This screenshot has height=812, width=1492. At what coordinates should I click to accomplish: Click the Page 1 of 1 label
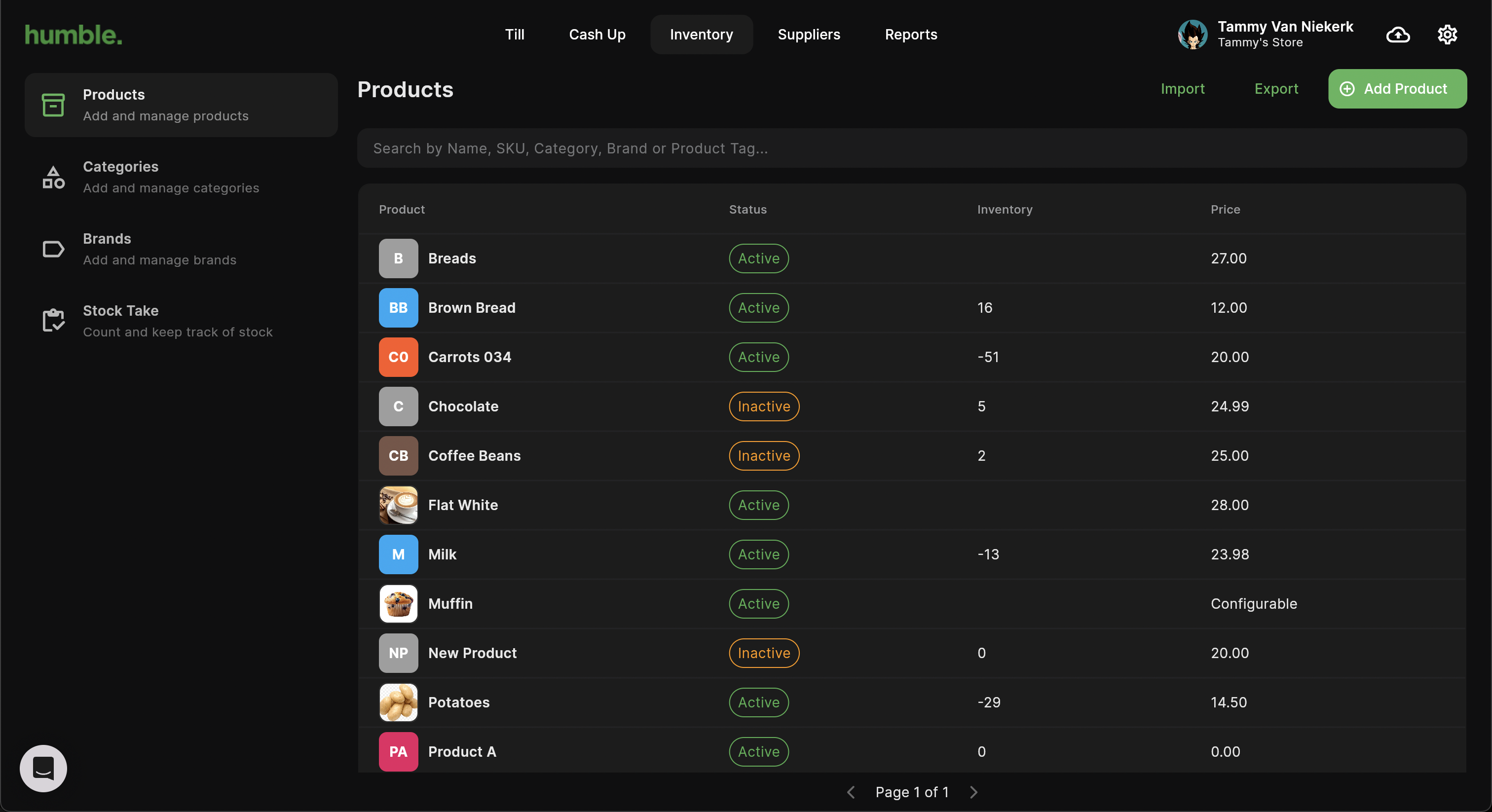tap(912, 792)
